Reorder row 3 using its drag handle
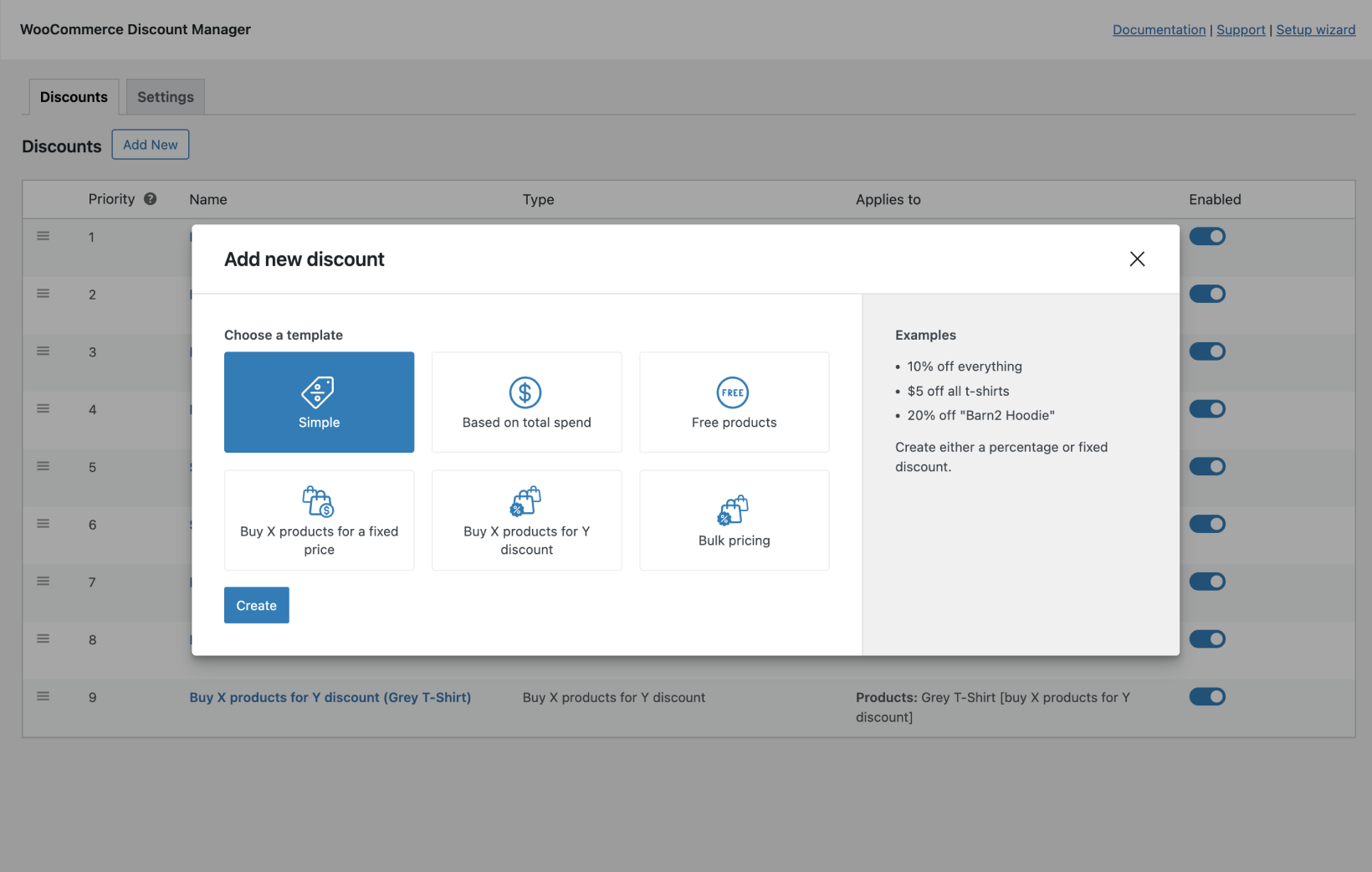 tap(43, 351)
